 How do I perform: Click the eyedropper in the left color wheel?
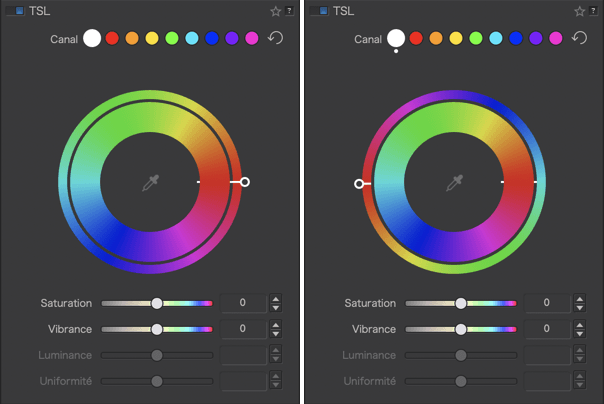(x=150, y=183)
